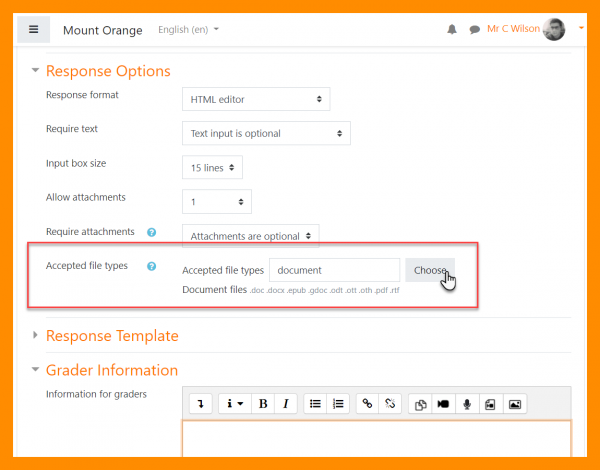This screenshot has width=600, height=470.
Task: Insert an unordered bullet list
Action: pyautogui.click(x=315, y=404)
